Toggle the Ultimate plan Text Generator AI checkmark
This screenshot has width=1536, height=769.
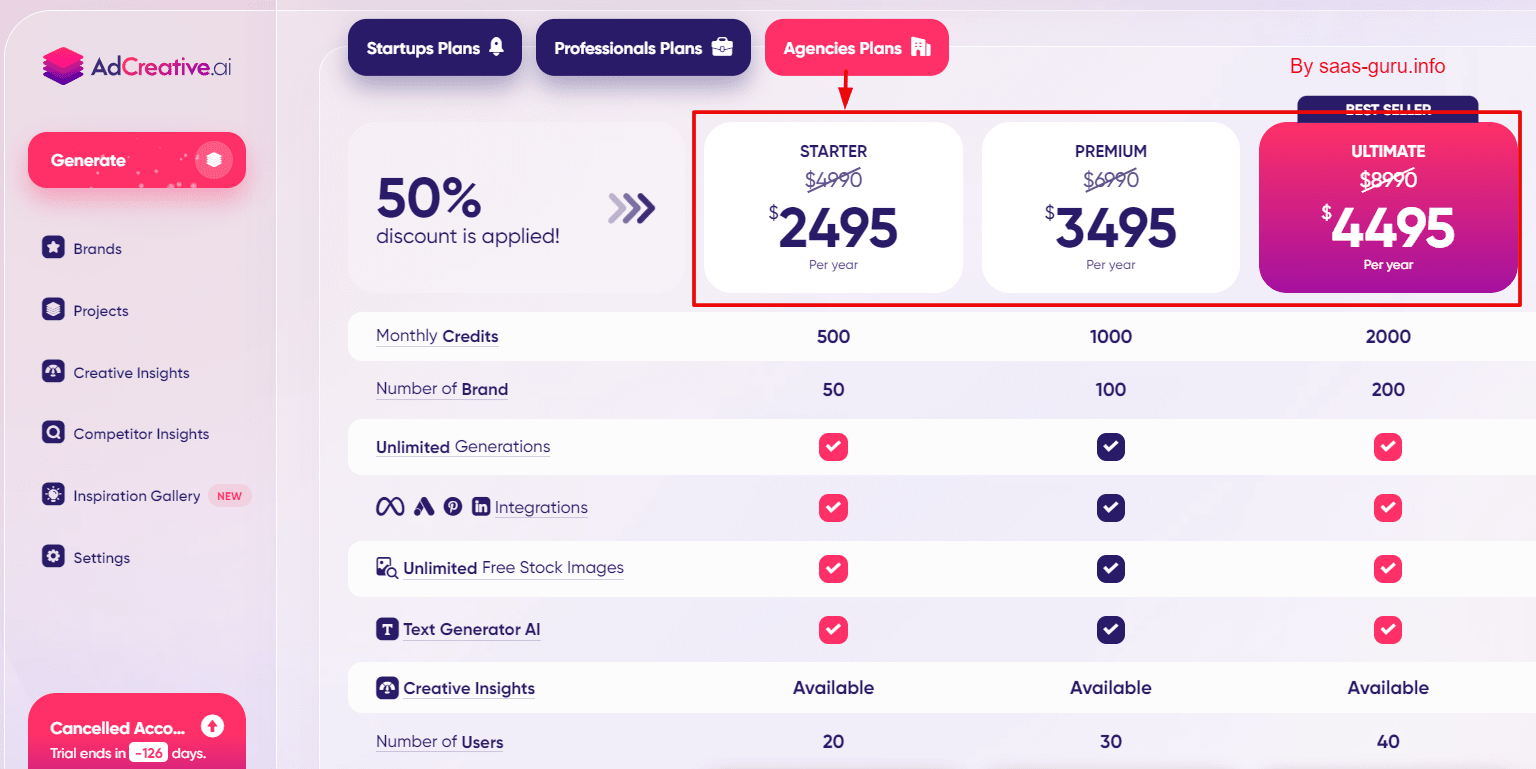click(1388, 630)
